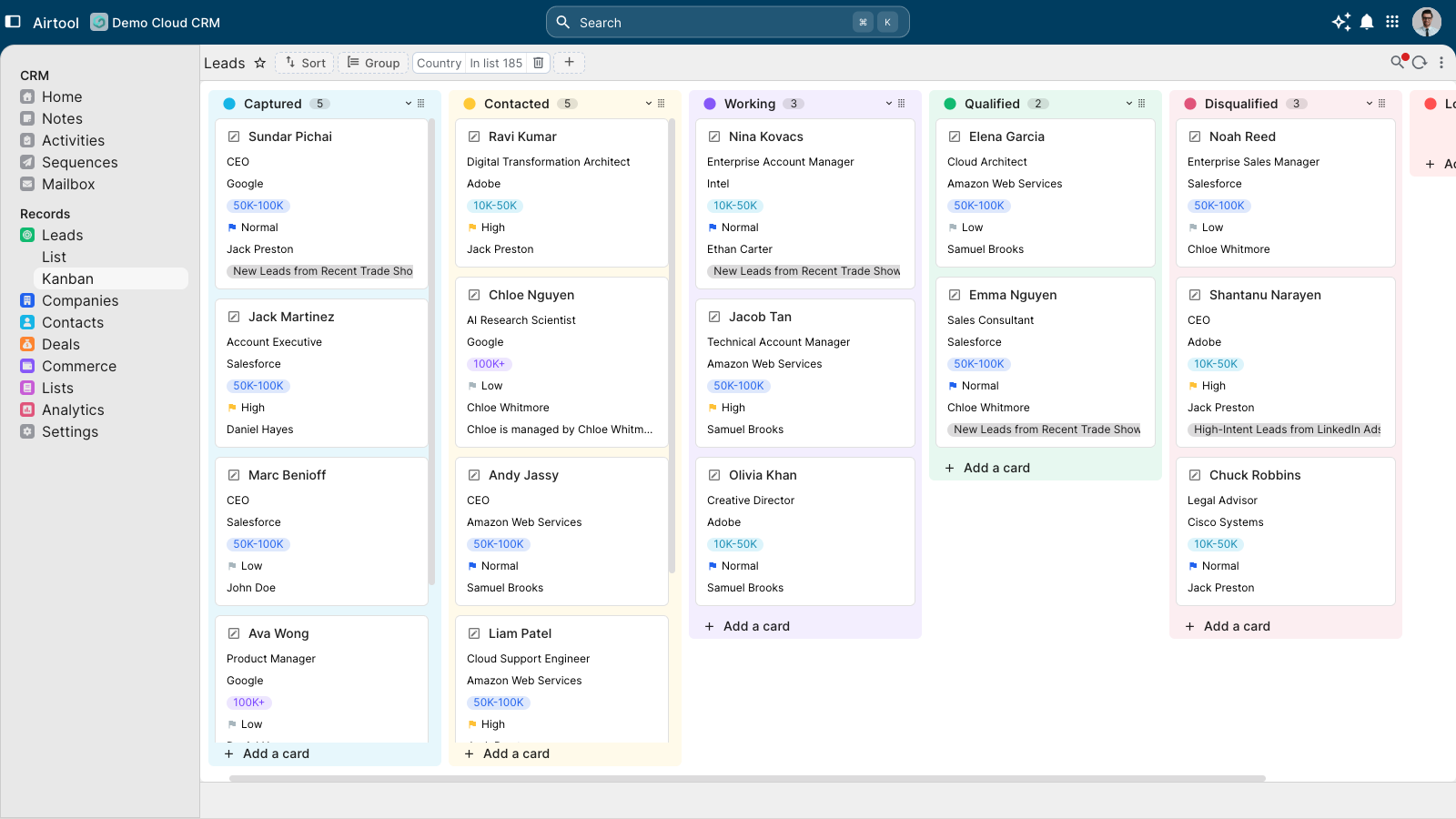This screenshot has width=1456, height=819.
Task: Add a new filter with plus icon
Action: point(569,62)
